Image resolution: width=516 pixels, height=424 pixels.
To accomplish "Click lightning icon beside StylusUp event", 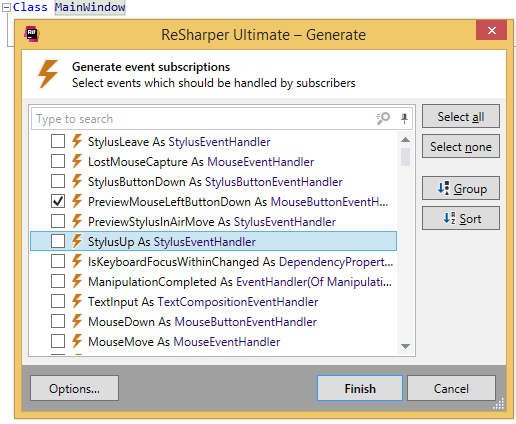I will (x=77, y=241).
